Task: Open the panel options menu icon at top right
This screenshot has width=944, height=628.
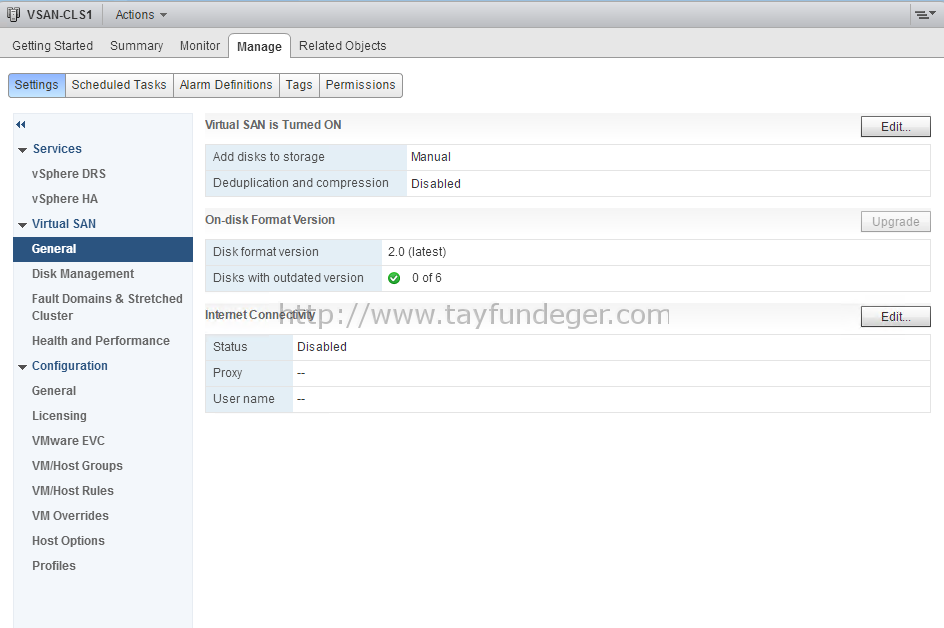Action: 925,14
